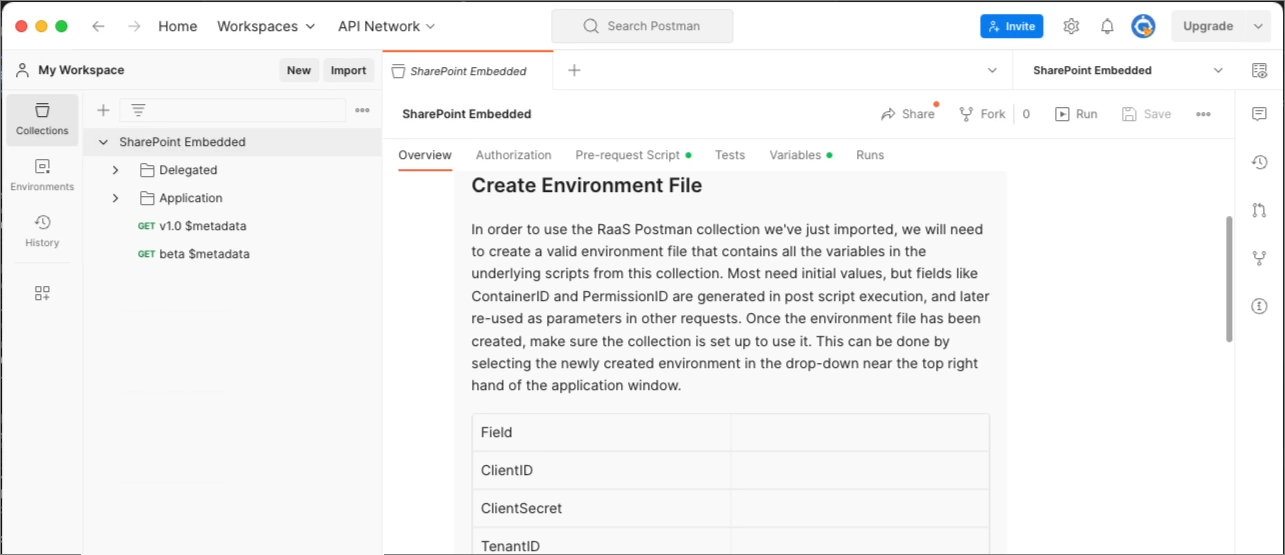Open a new tab with the plus icon
The height and width of the screenshot is (555, 1285).
(574, 70)
